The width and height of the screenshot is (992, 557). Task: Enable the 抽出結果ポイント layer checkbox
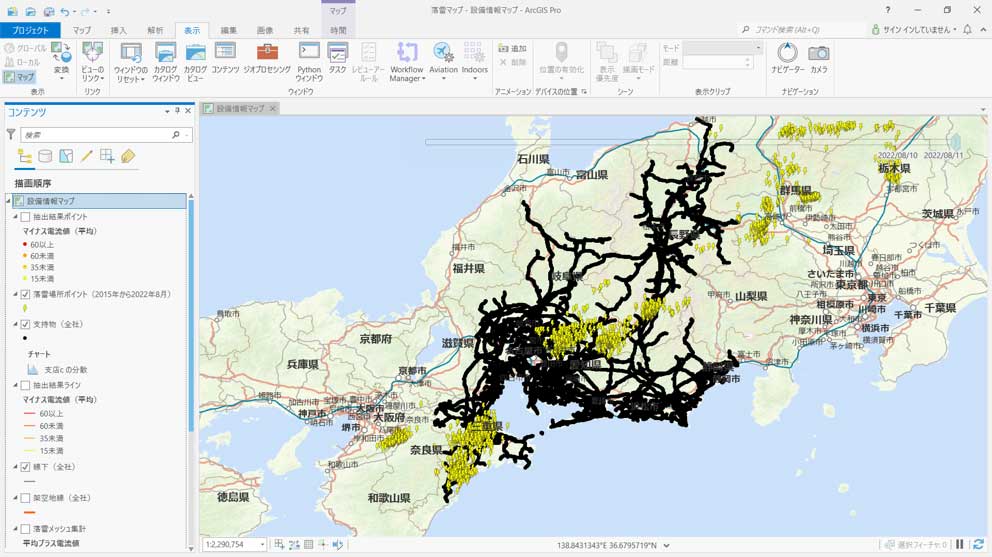click(26, 217)
